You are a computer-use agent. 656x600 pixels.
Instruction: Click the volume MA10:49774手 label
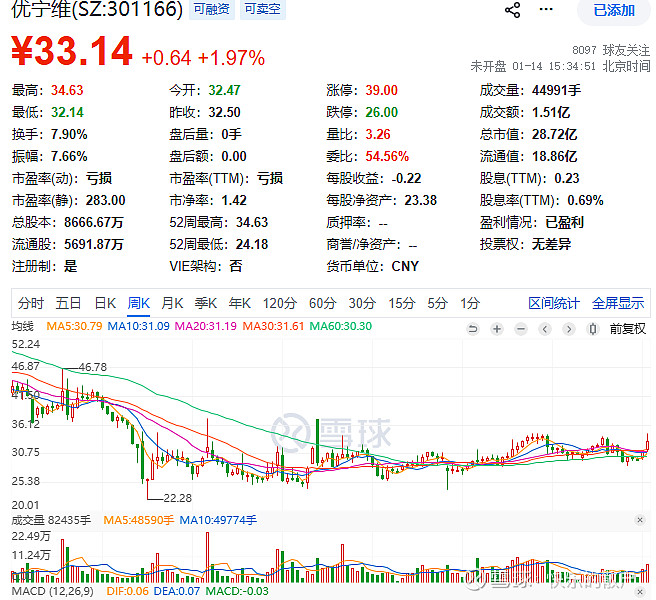pyautogui.click(x=218, y=521)
